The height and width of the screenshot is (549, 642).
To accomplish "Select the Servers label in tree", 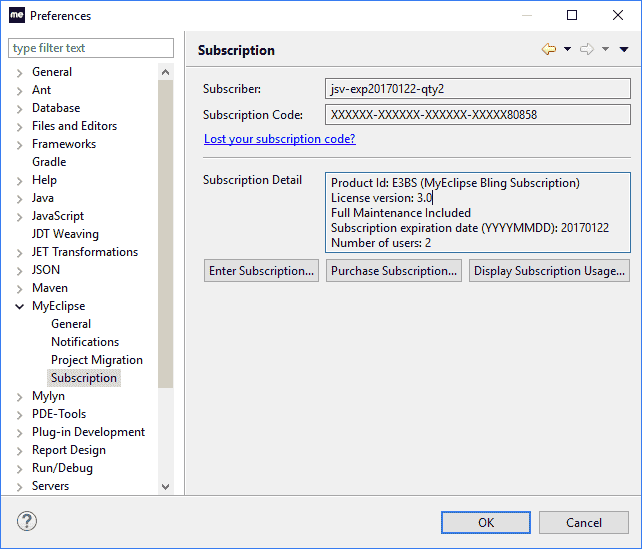I will [x=50, y=486].
